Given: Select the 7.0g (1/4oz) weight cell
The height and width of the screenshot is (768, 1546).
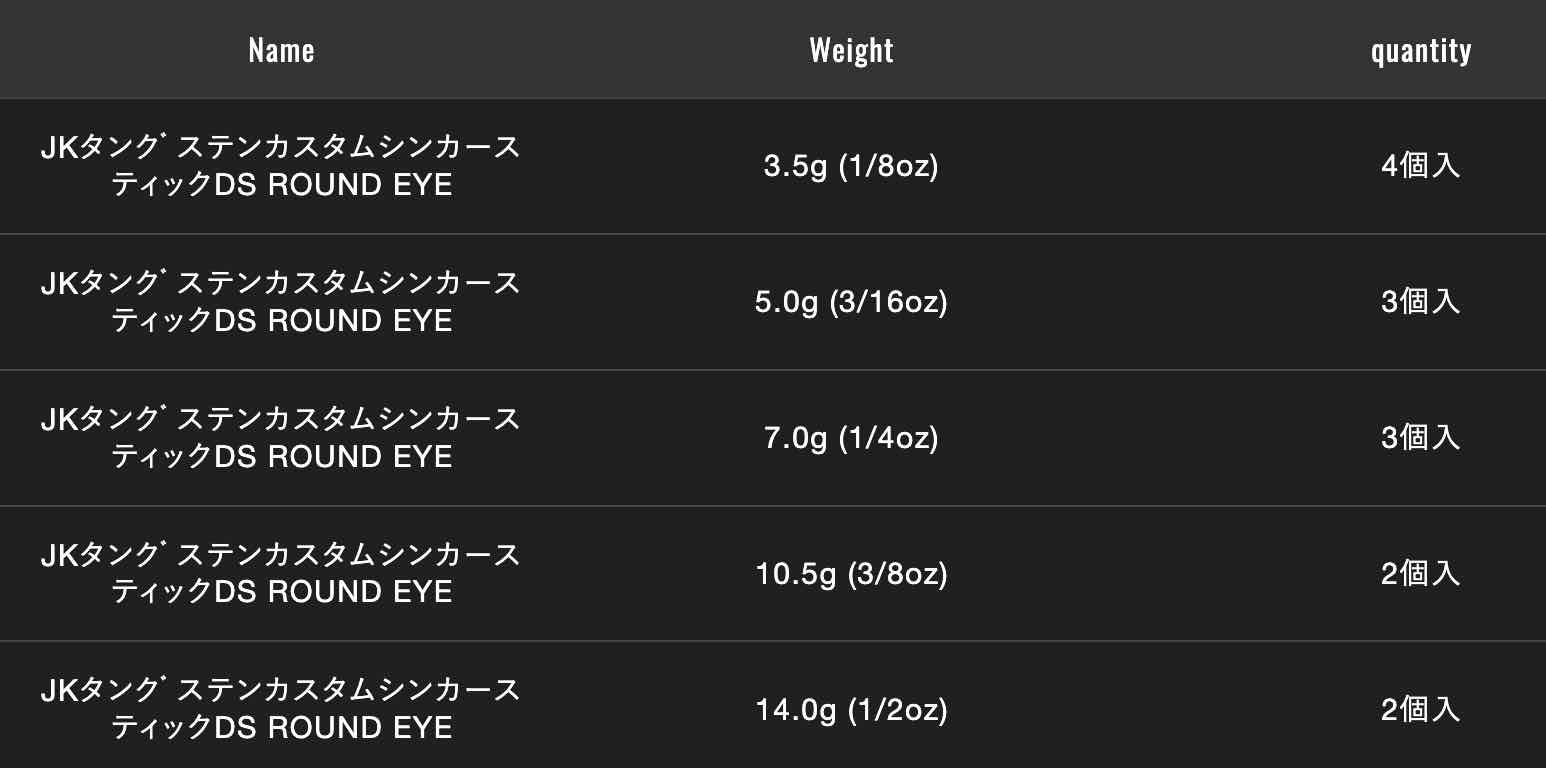Looking at the screenshot, I should 851,438.
